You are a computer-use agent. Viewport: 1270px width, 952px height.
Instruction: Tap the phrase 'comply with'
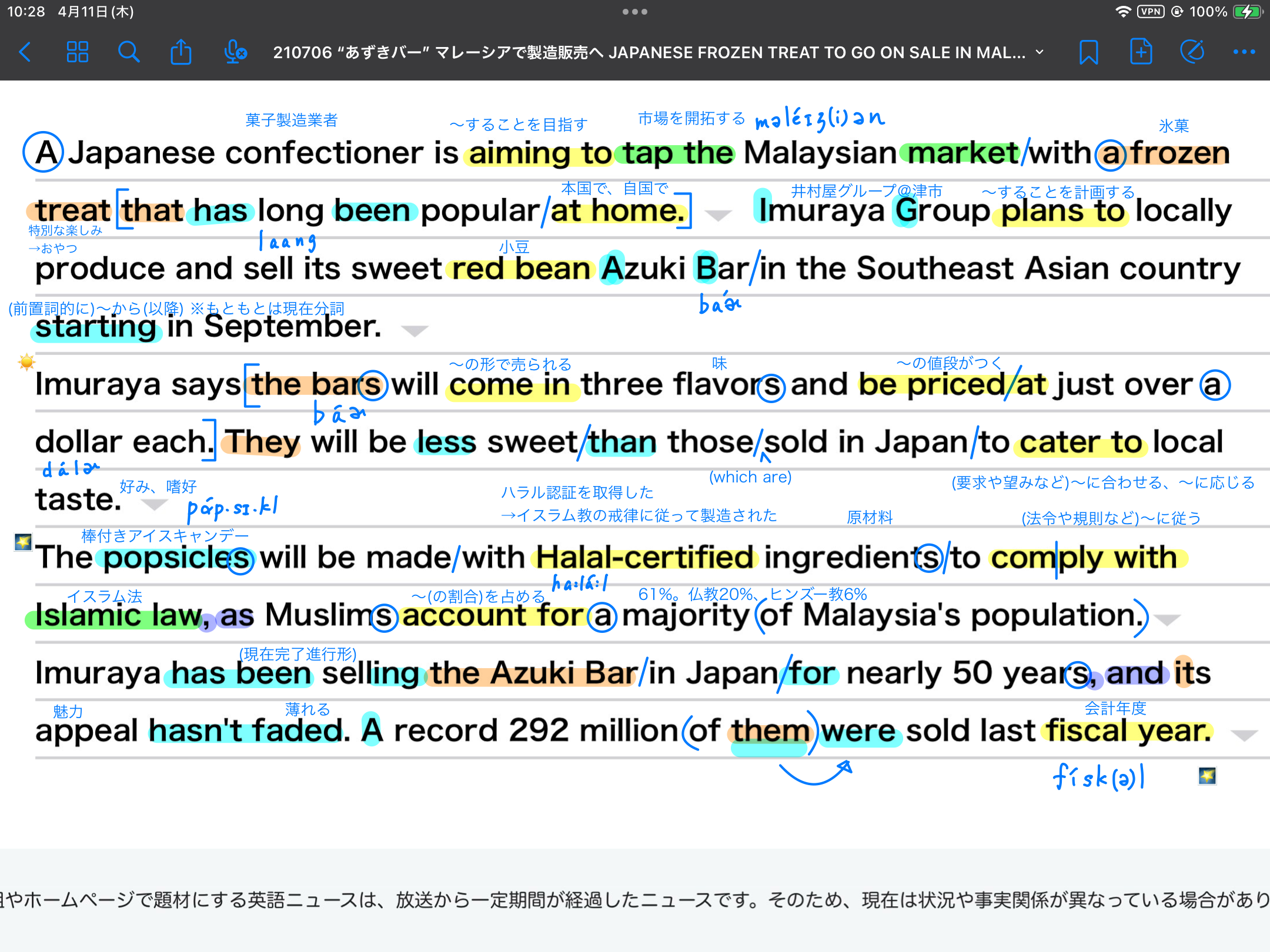[1085, 557]
